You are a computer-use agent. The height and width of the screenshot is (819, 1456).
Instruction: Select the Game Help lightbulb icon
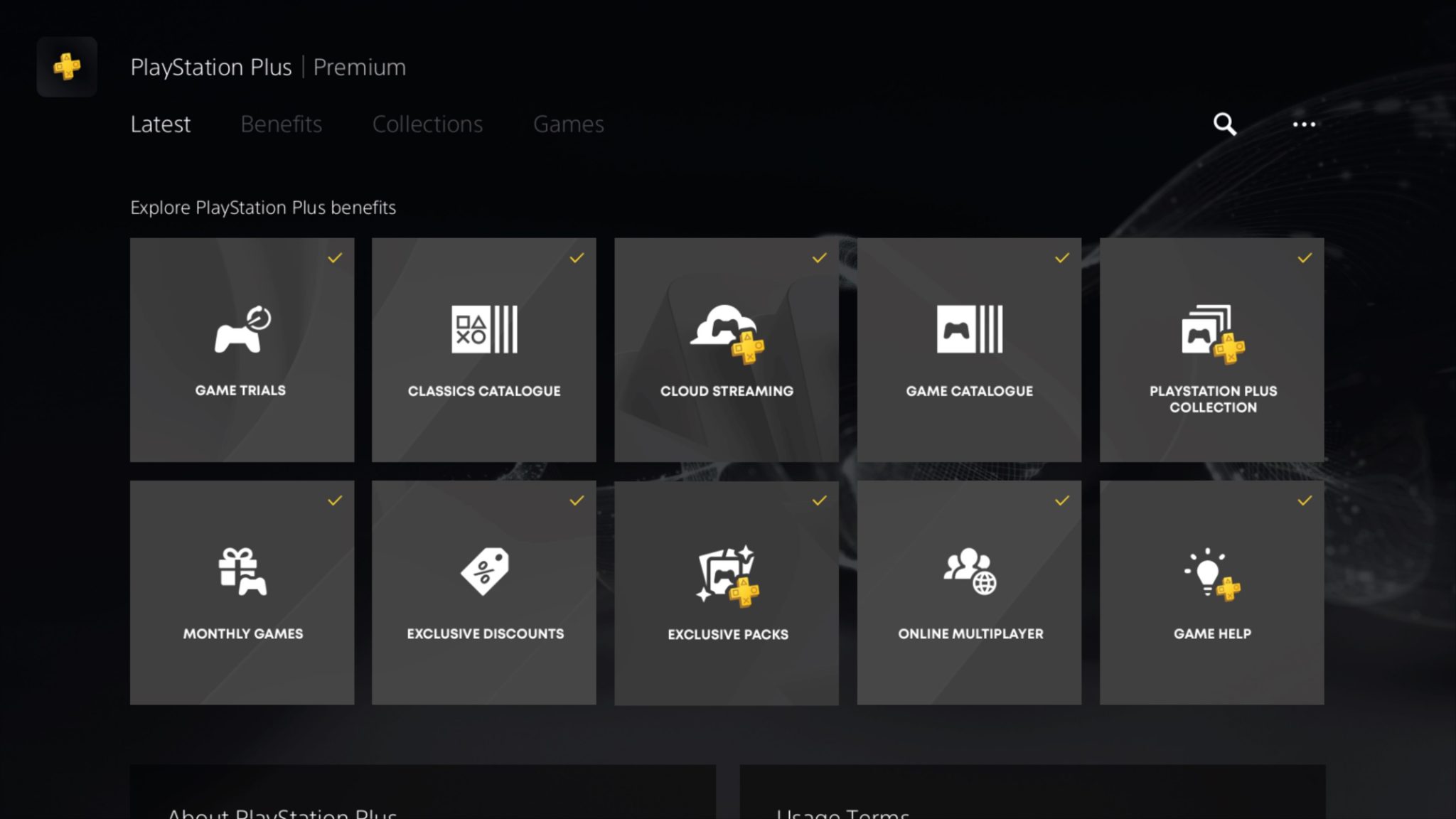tap(1213, 574)
